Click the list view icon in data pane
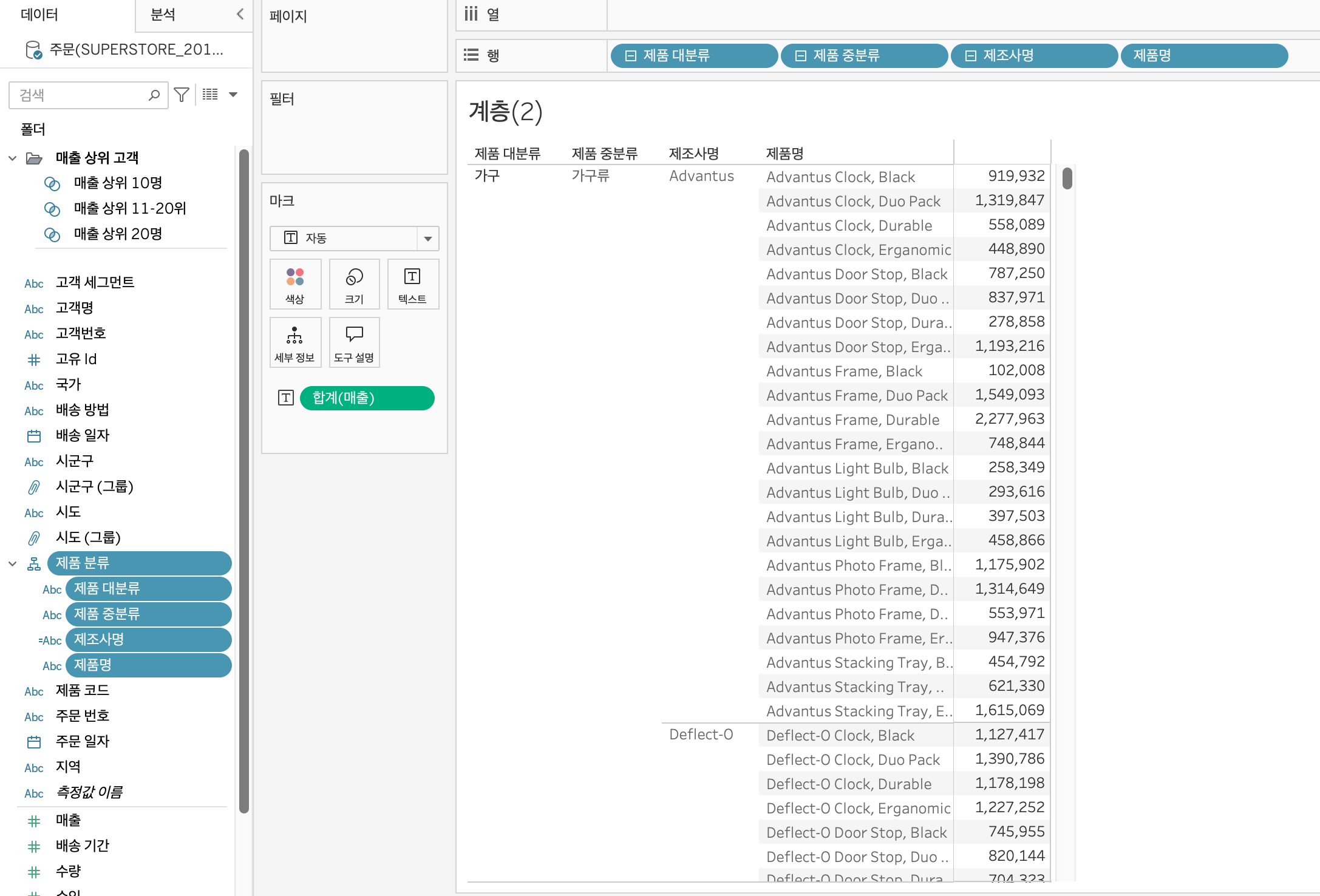The image size is (1320, 896). point(210,95)
